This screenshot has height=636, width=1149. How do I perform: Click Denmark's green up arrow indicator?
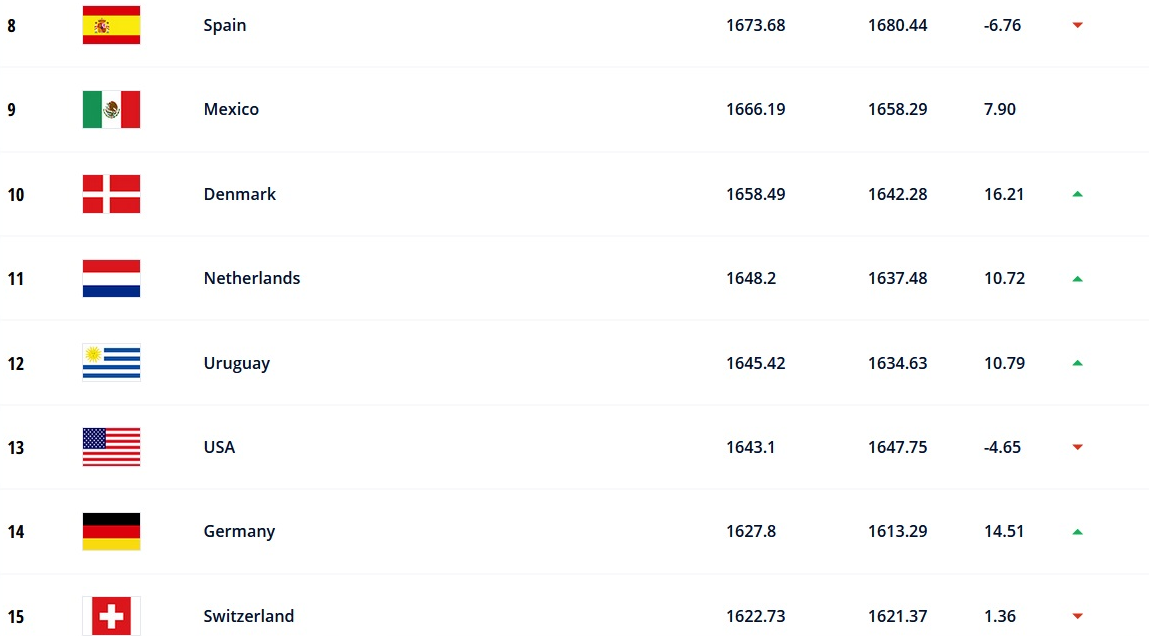(1077, 194)
